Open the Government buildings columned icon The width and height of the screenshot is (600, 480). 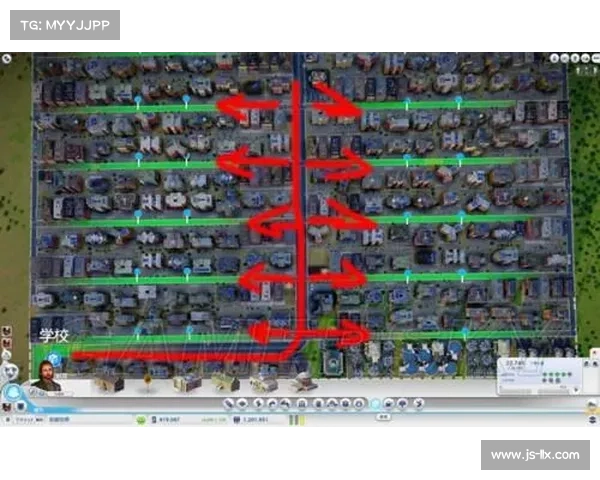(x=302, y=404)
